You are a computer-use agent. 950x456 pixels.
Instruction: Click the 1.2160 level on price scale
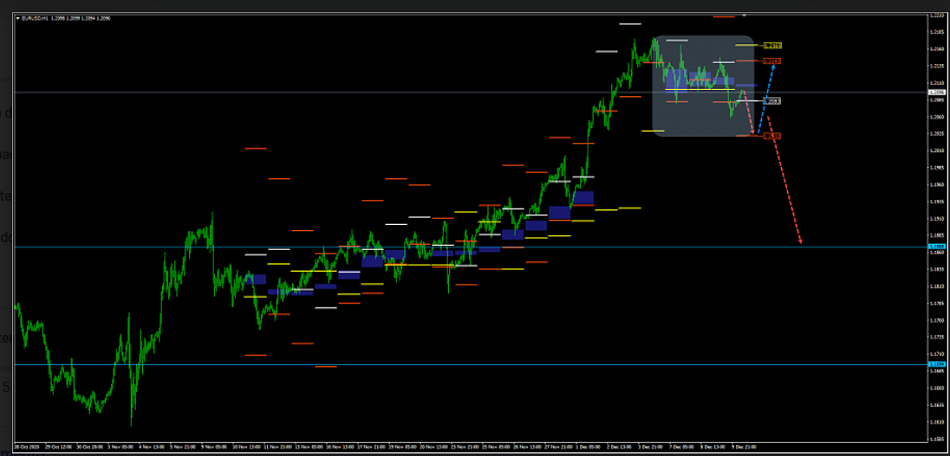coord(936,49)
